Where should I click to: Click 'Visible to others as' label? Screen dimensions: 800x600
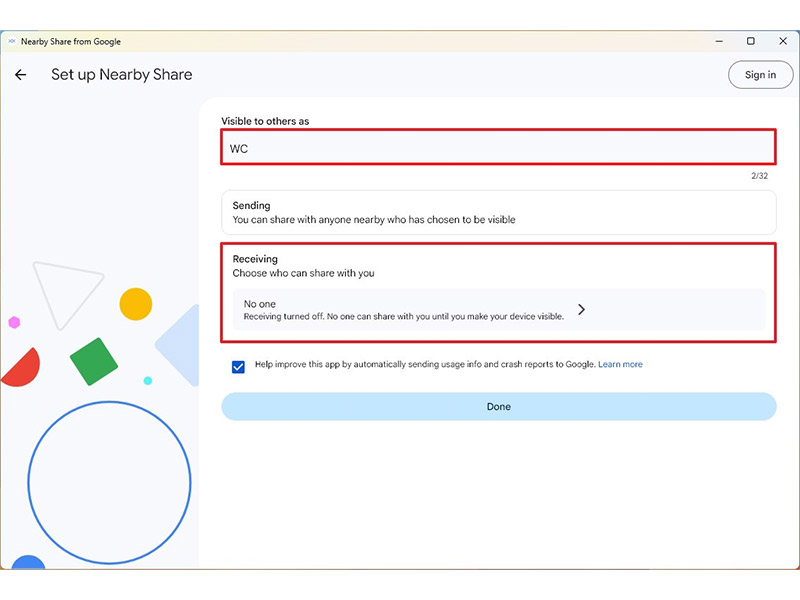tap(265, 121)
